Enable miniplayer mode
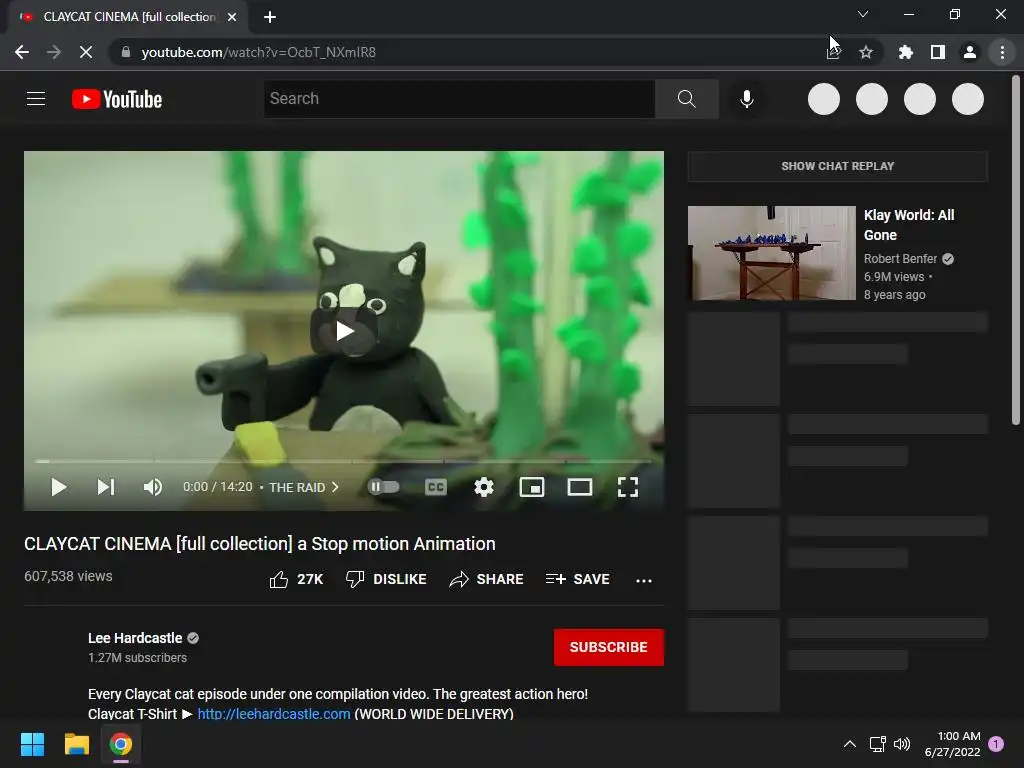 (x=532, y=487)
